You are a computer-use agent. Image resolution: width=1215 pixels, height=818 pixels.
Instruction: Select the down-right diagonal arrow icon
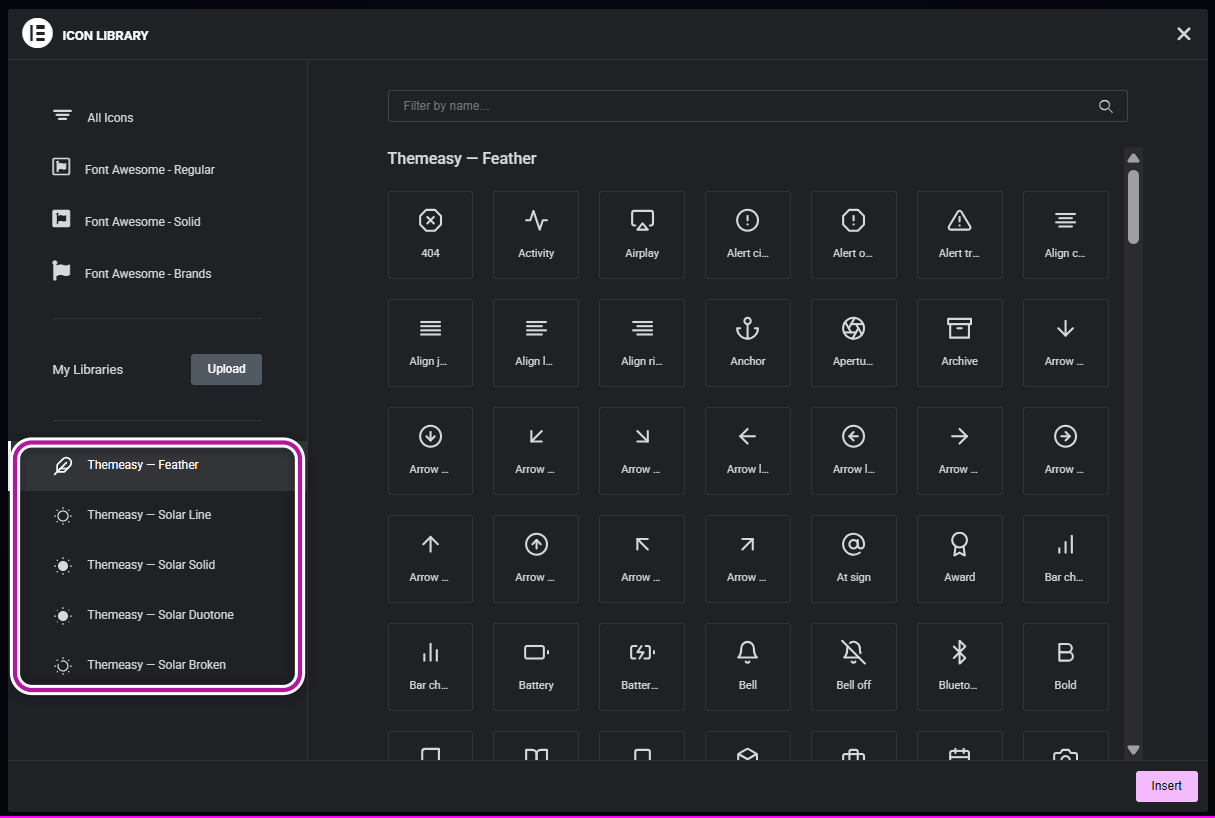(642, 451)
